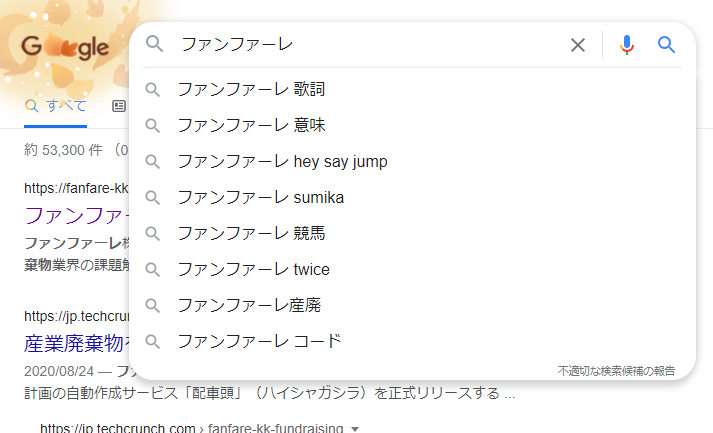
Task: Click magnifier icon beside twice suggestion
Action: [x=152, y=269]
